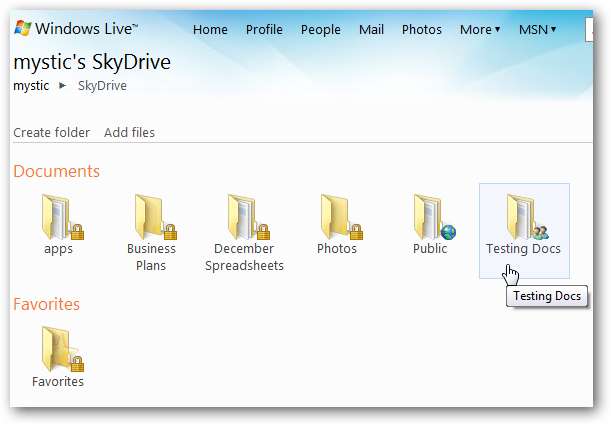Go to Home in top navigation

(x=210, y=30)
